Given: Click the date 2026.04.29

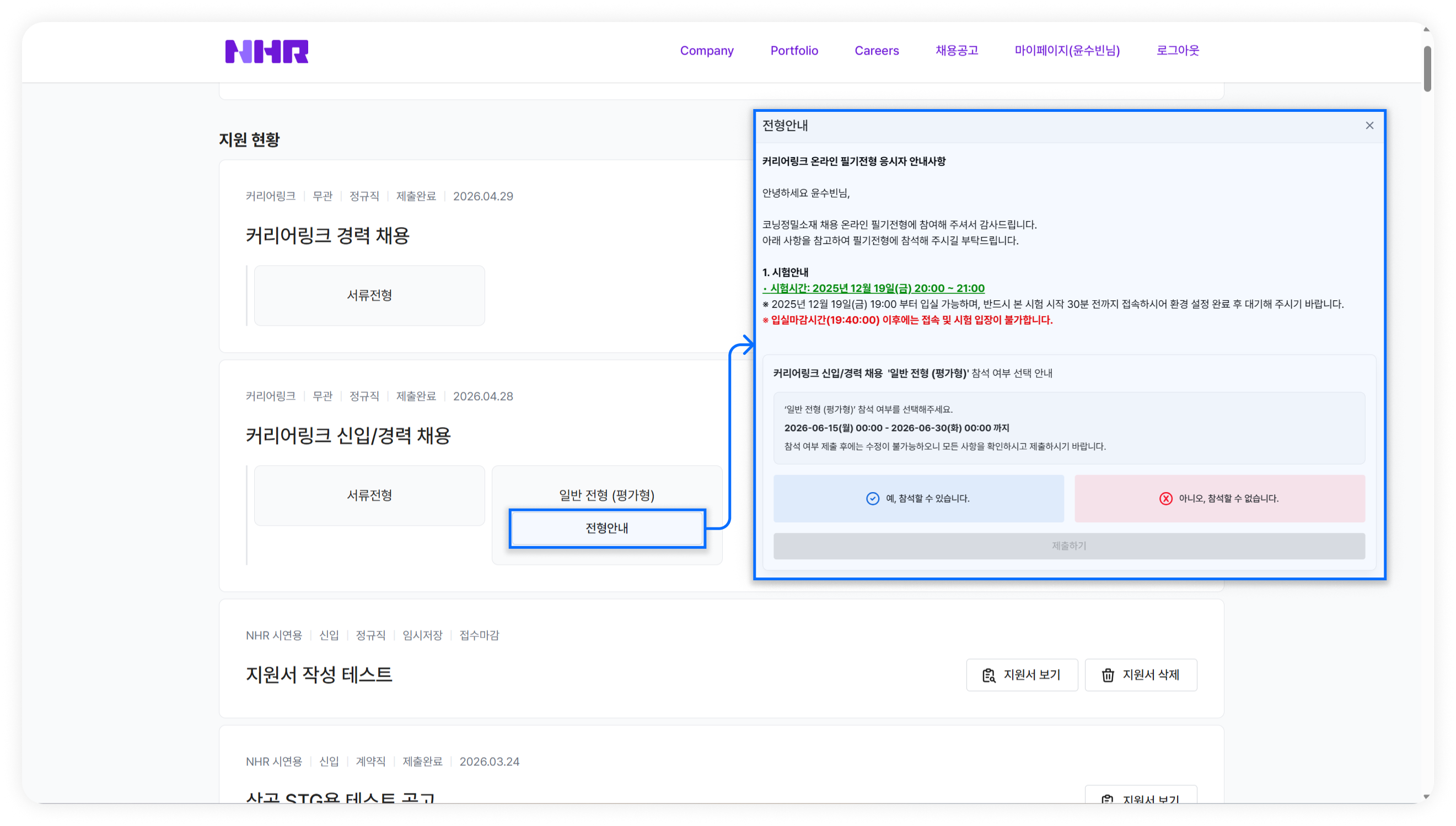Looking at the screenshot, I should click(x=483, y=196).
